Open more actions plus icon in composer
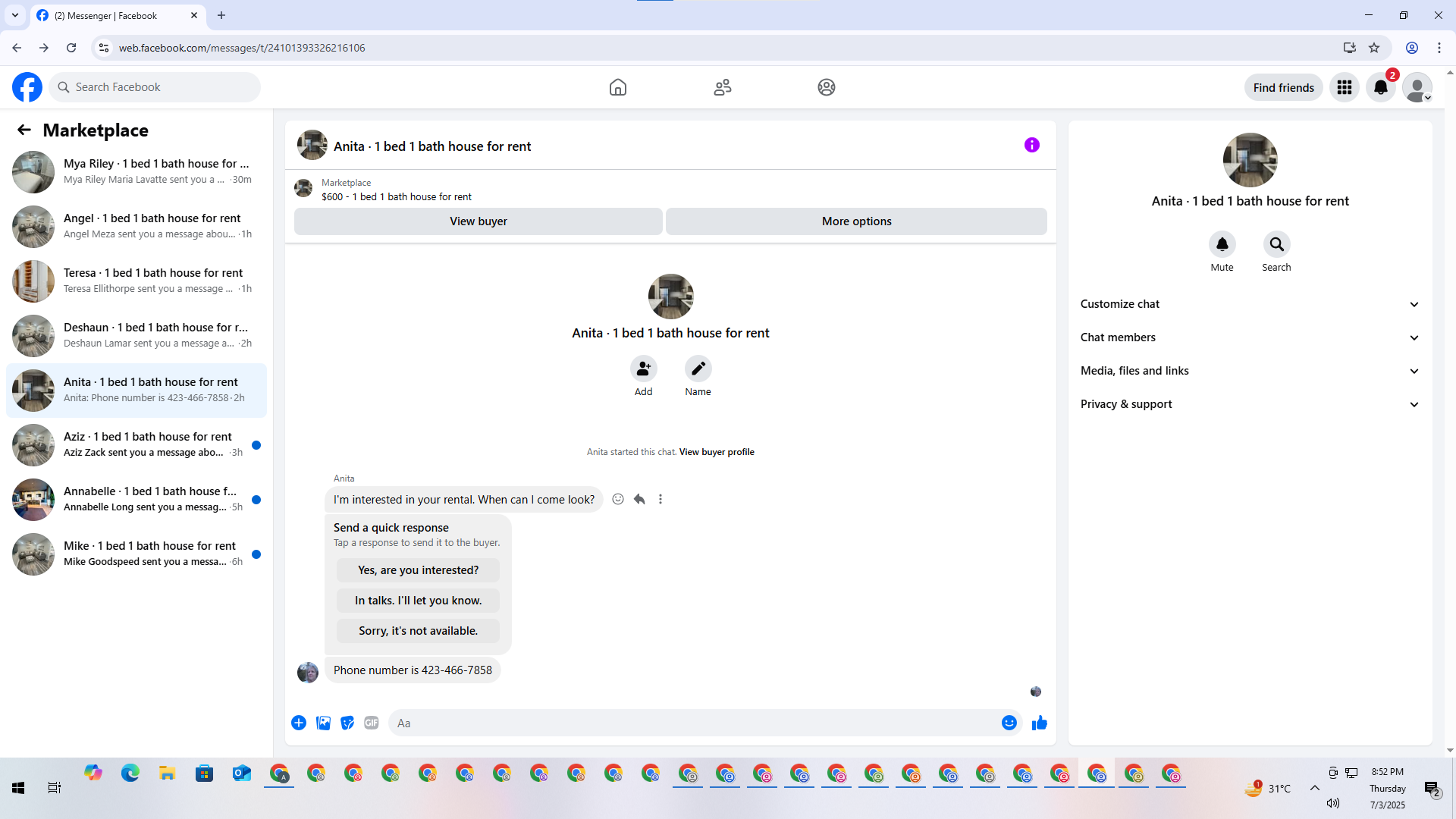 [299, 723]
